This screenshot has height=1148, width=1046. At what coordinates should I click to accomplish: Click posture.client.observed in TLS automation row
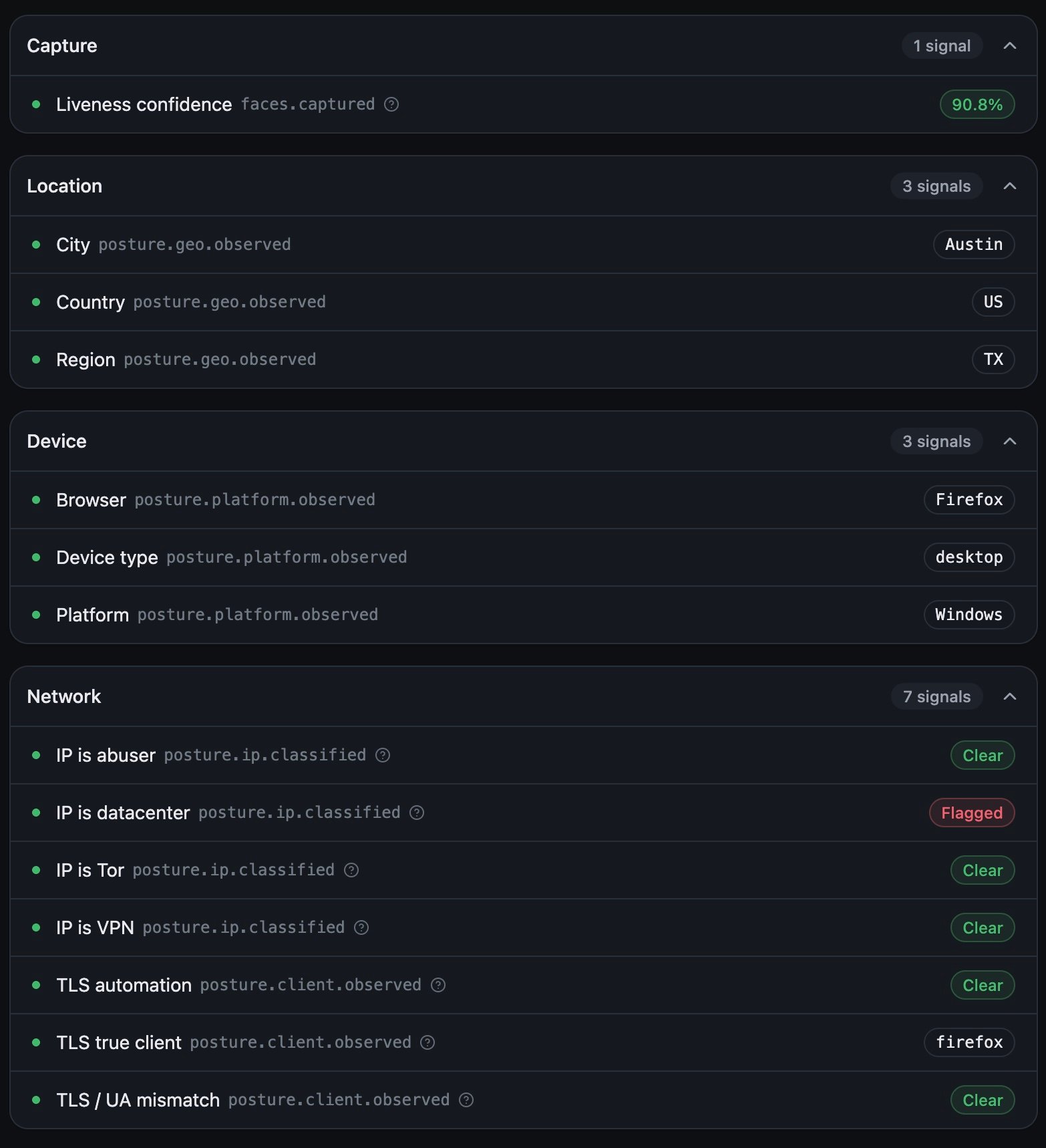[x=311, y=985]
